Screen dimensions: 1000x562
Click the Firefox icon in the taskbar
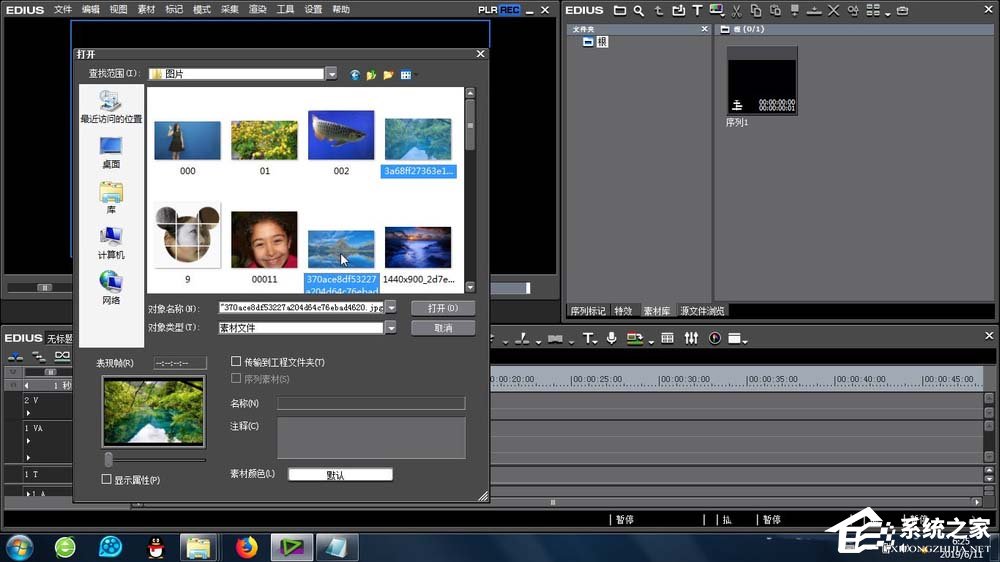246,547
